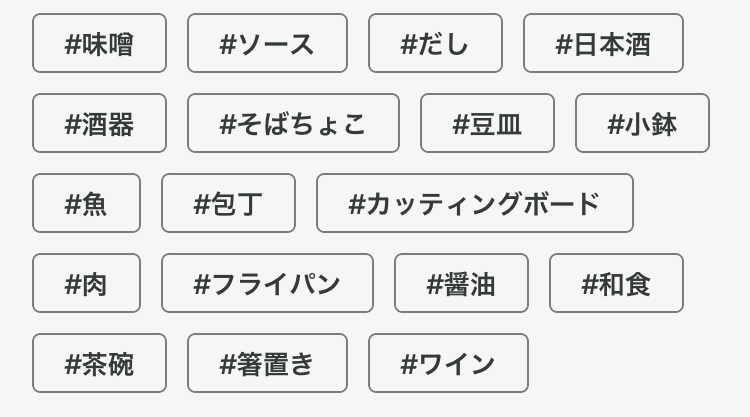Open the #小鉢 tag
750x417 pixels.
coord(642,124)
